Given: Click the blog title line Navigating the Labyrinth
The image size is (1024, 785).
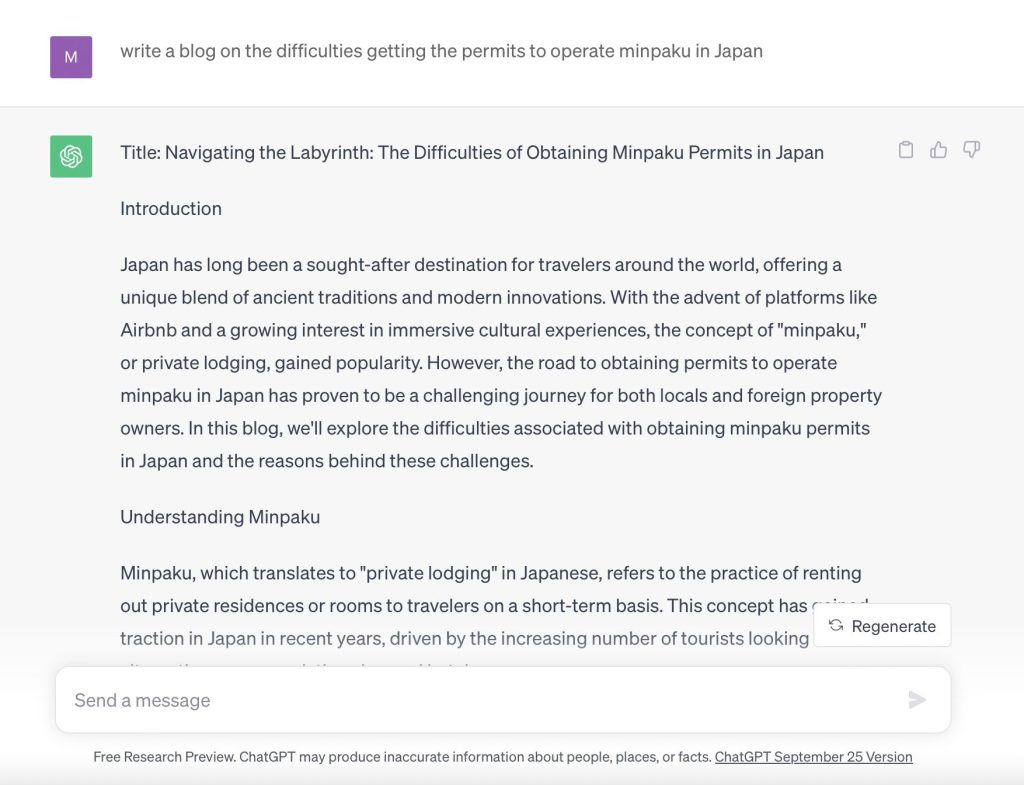Looking at the screenshot, I should point(472,152).
